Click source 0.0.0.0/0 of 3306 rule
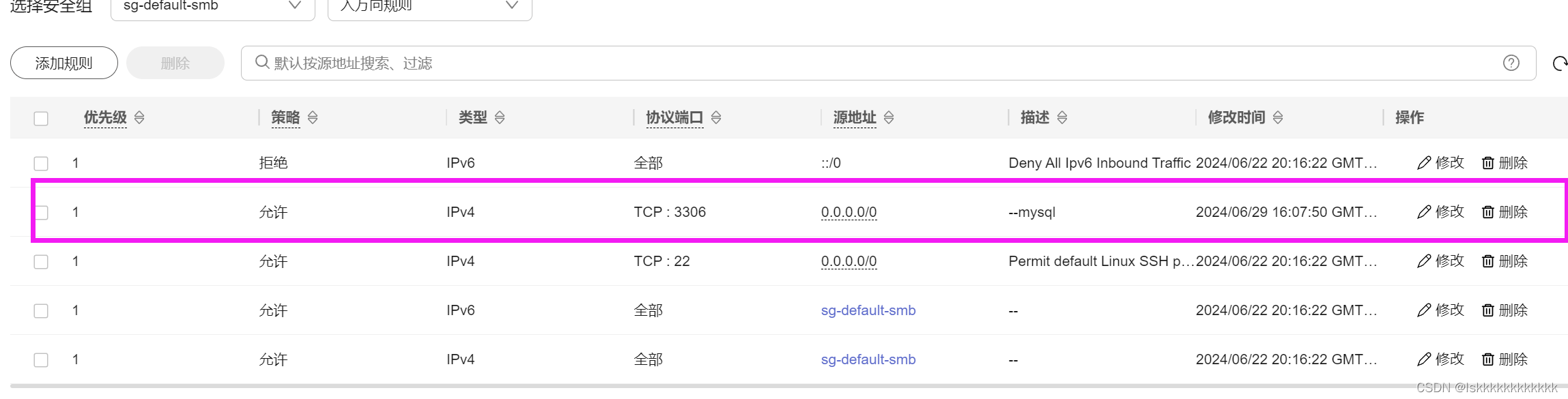This screenshot has width=1568, height=399. tap(849, 212)
